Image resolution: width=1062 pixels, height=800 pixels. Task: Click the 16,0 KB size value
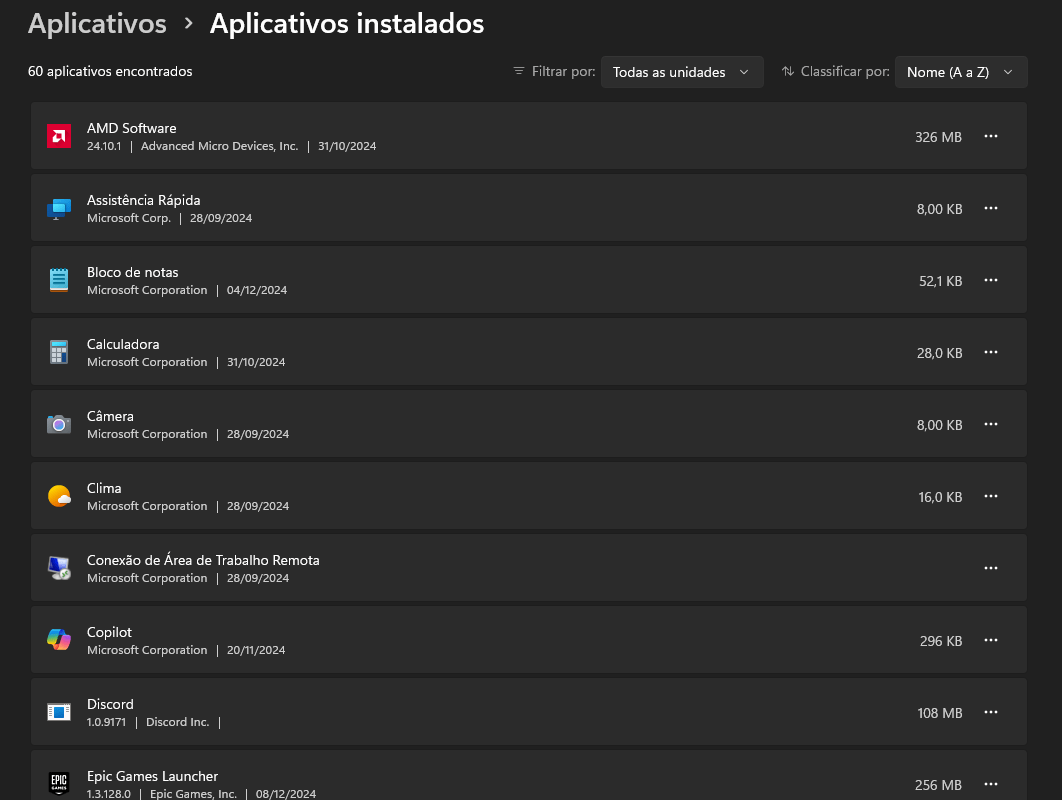[940, 497]
